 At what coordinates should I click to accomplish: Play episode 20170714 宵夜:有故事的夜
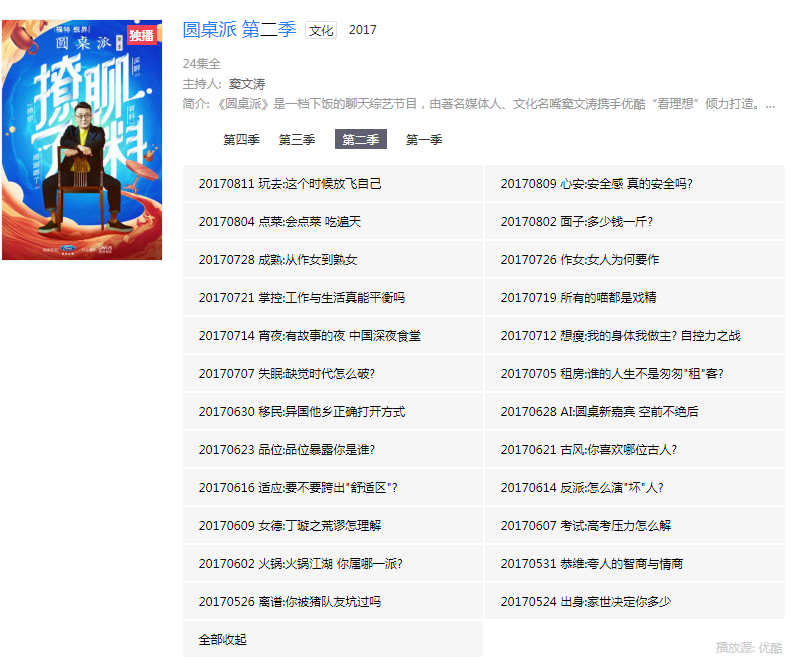tap(333, 336)
